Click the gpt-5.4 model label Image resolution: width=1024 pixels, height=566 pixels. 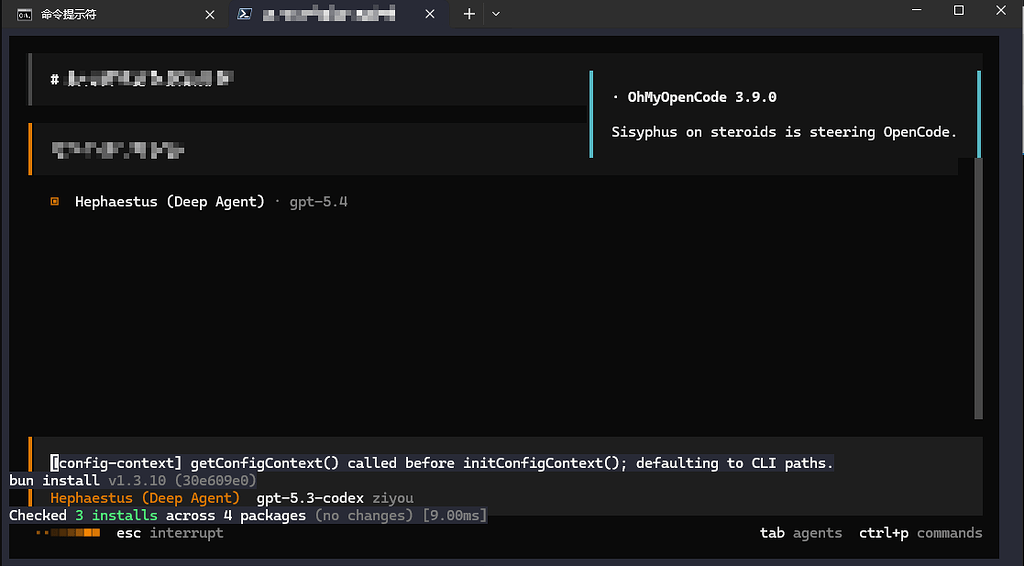click(x=319, y=202)
